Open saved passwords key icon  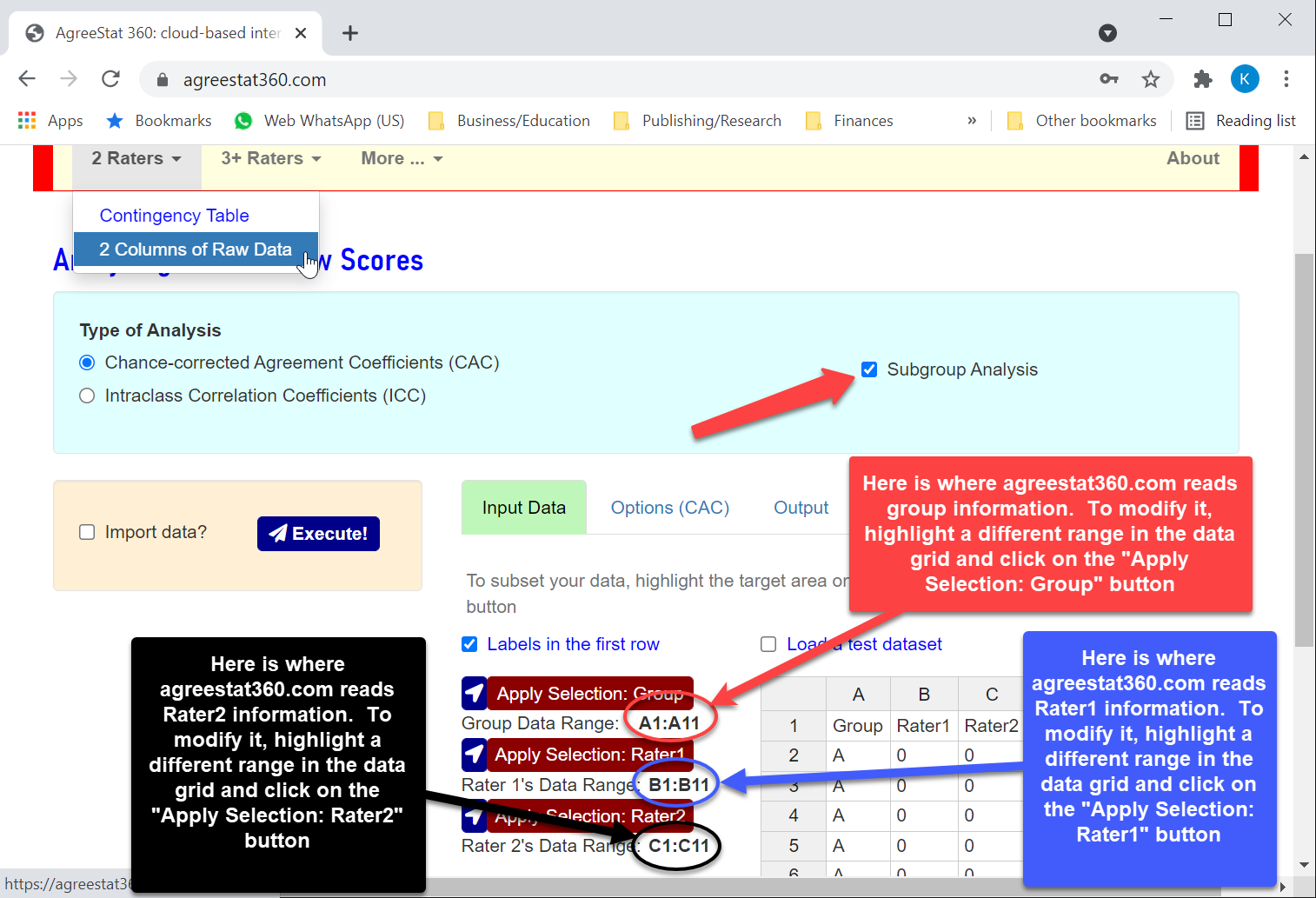1109,79
